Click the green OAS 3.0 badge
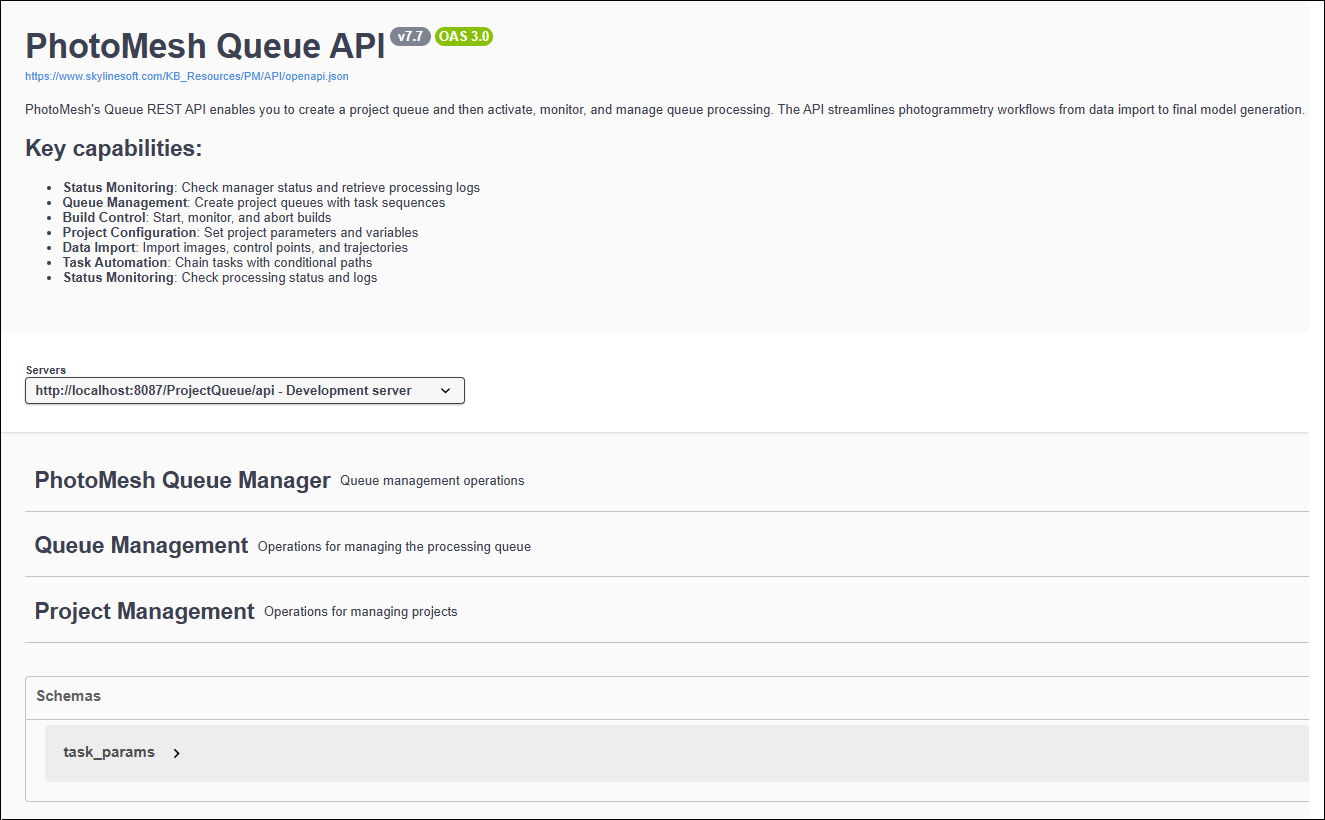 [x=464, y=36]
